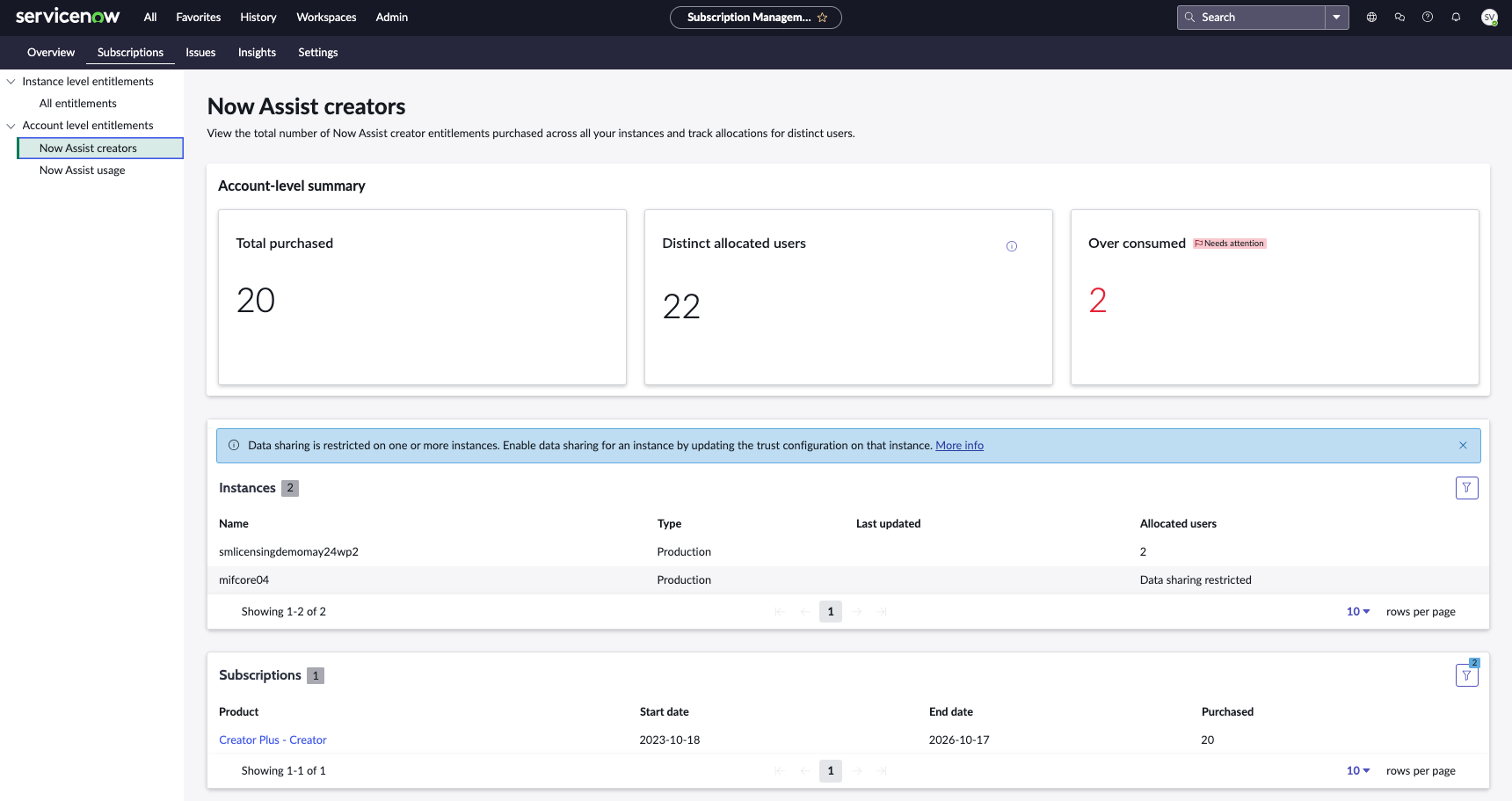Click the Subscriptions count badge 1

[x=316, y=675]
